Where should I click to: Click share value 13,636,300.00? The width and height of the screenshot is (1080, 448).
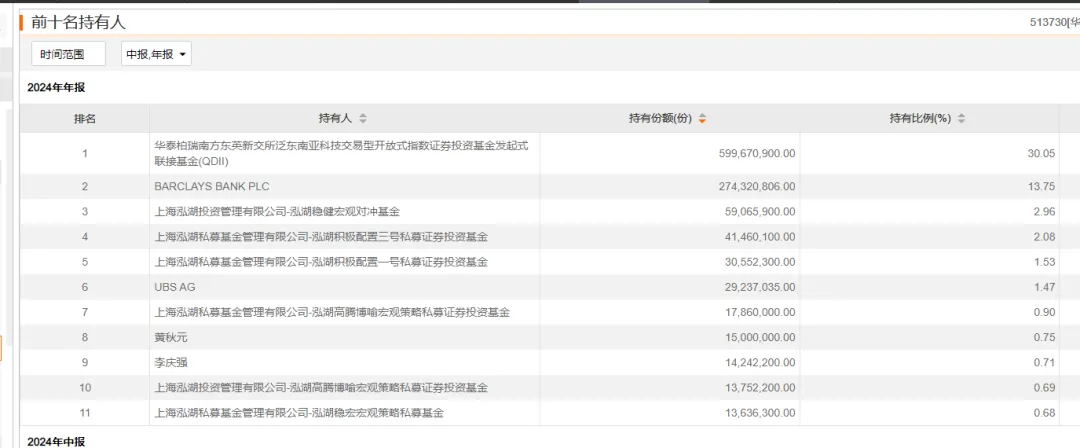click(x=759, y=413)
